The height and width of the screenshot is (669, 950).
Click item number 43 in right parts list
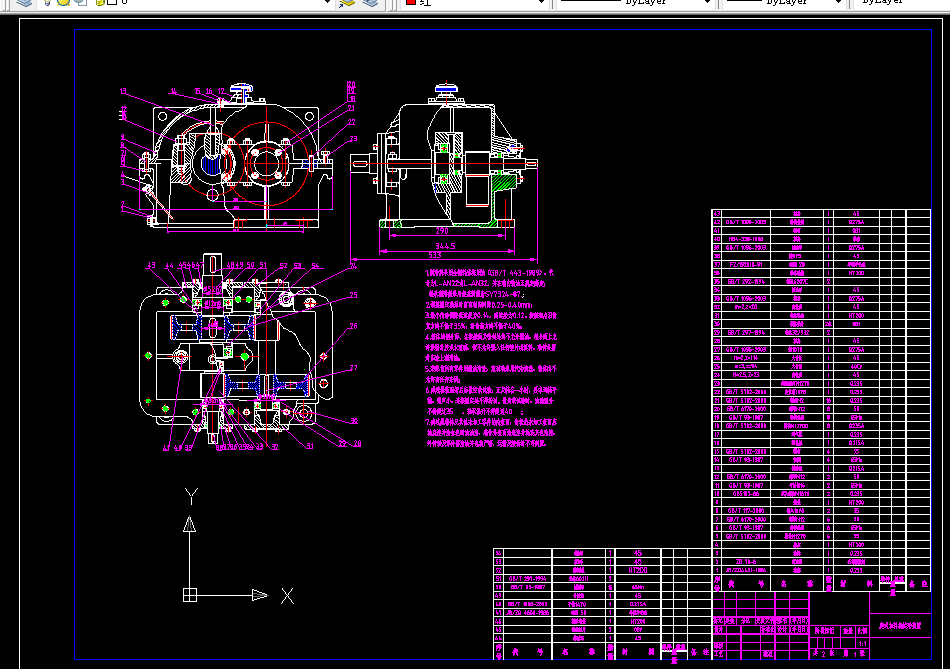pos(717,214)
